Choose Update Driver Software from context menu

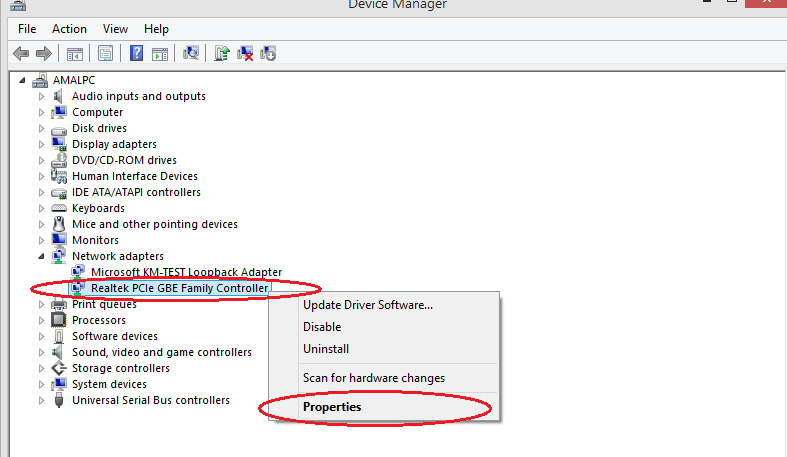(x=383, y=305)
